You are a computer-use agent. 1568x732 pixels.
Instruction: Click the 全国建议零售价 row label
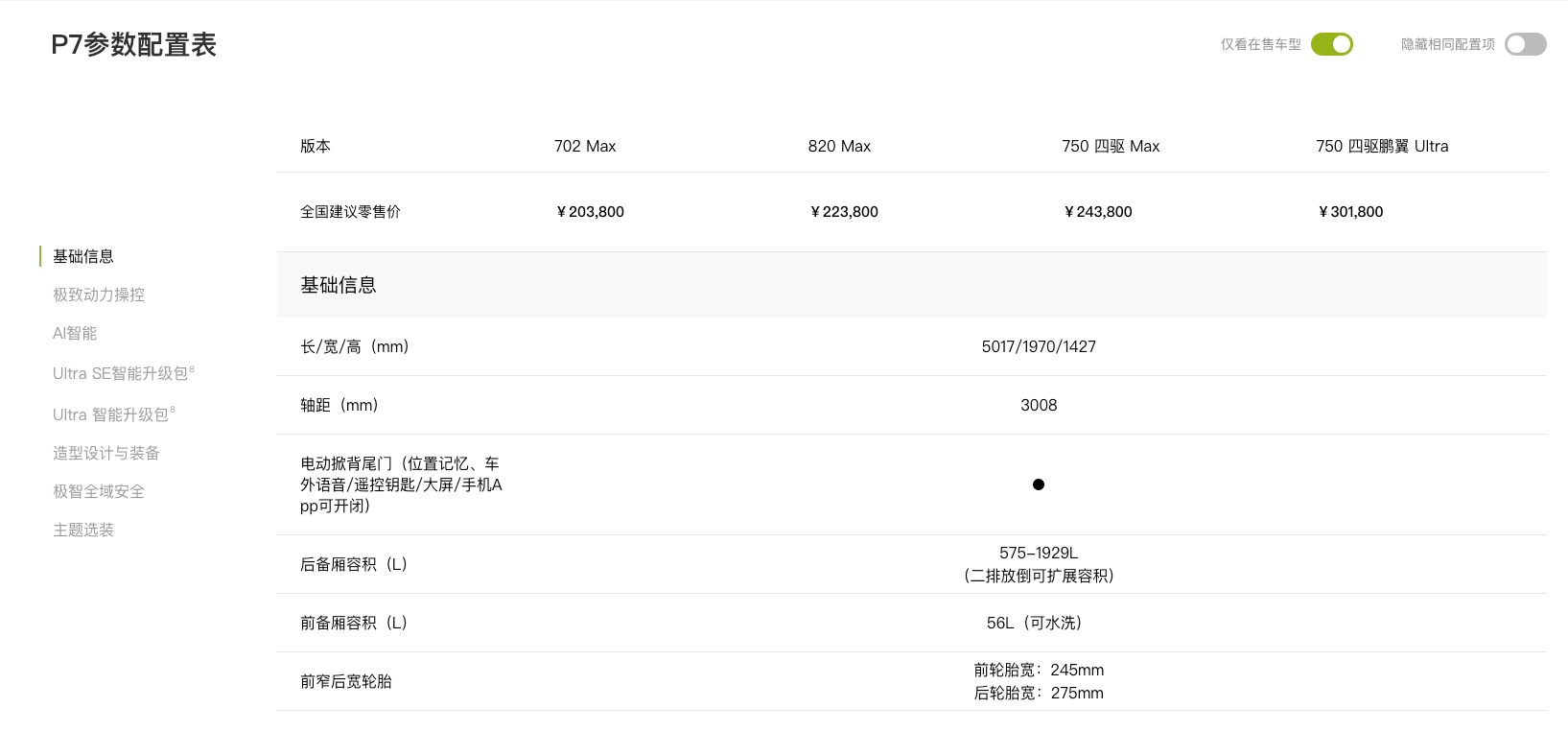[x=350, y=212]
